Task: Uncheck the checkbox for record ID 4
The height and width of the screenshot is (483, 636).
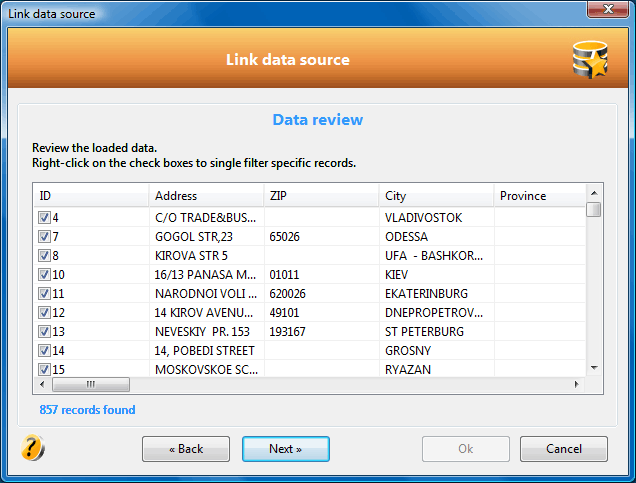Action: [x=44, y=217]
